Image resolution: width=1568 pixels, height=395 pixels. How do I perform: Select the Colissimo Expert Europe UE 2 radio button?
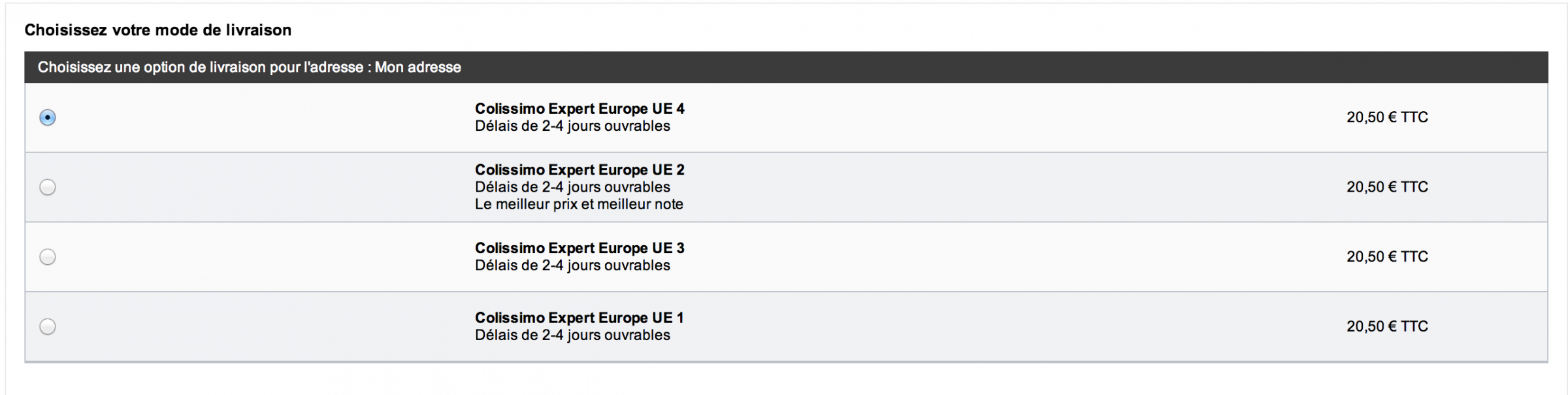[x=48, y=187]
